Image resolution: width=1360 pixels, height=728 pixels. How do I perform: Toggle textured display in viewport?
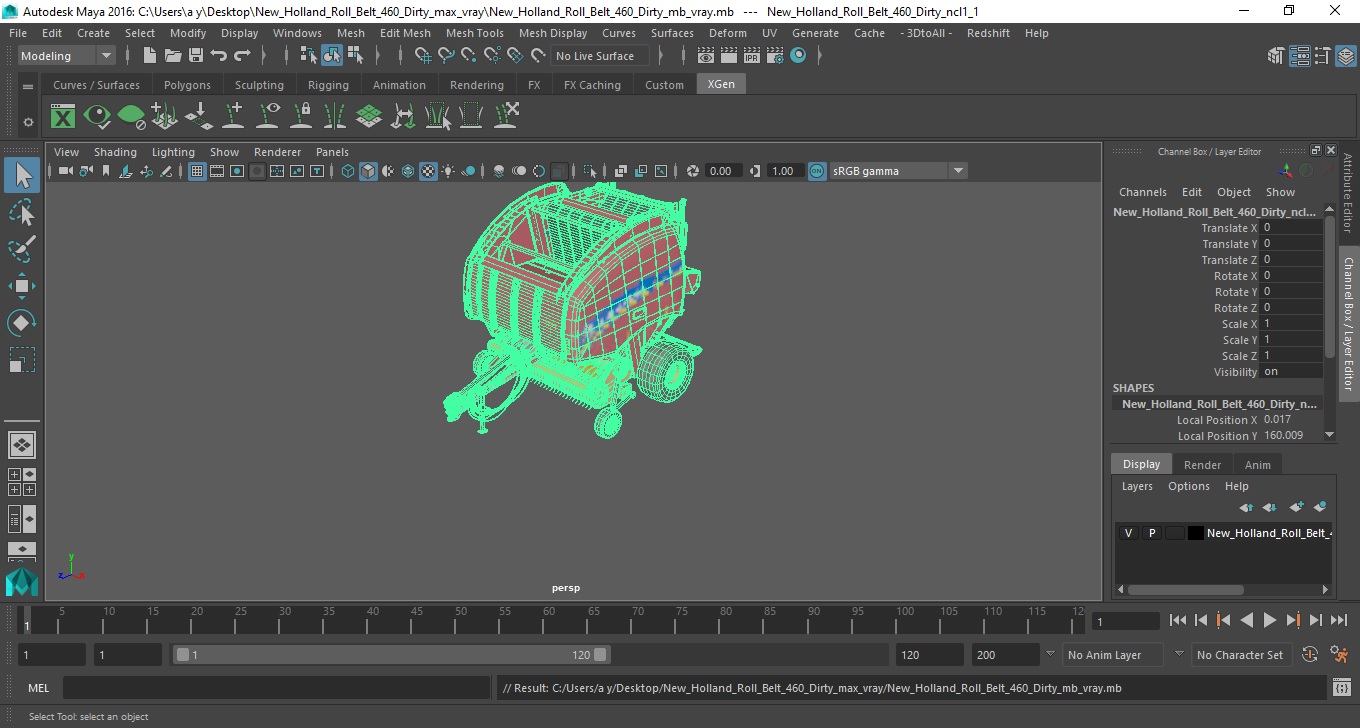(x=428, y=171)
